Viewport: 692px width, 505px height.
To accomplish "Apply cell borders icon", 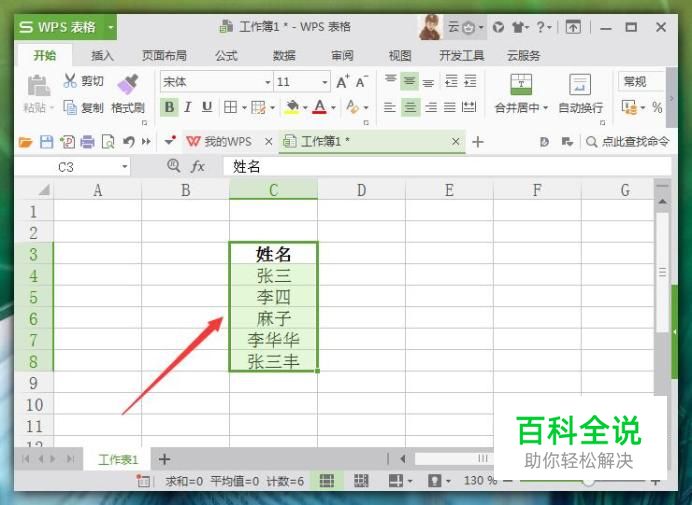I will coord(230,107).
